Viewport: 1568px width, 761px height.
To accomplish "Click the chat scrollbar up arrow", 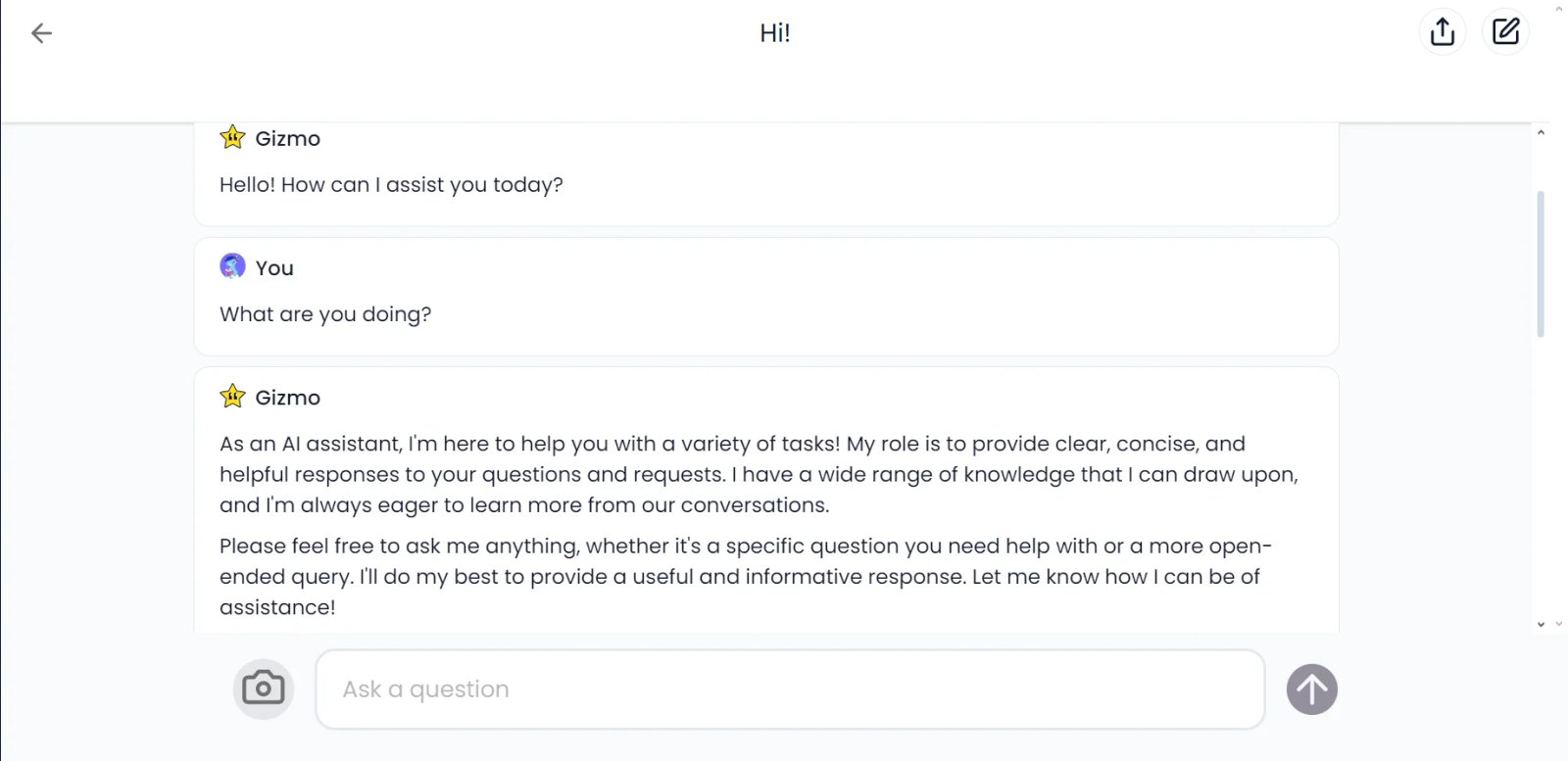I will tap(1541, 132).
